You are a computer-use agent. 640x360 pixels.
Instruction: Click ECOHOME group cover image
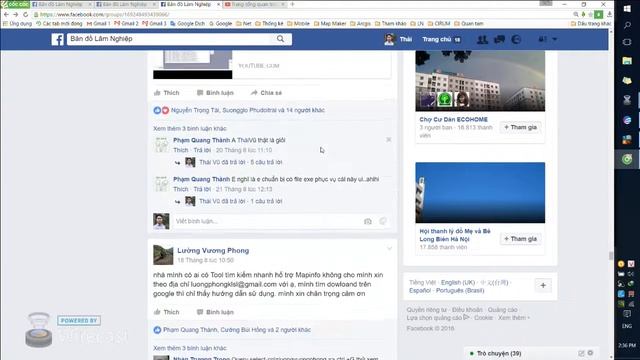pyautogui.click(x=480, y=81)
